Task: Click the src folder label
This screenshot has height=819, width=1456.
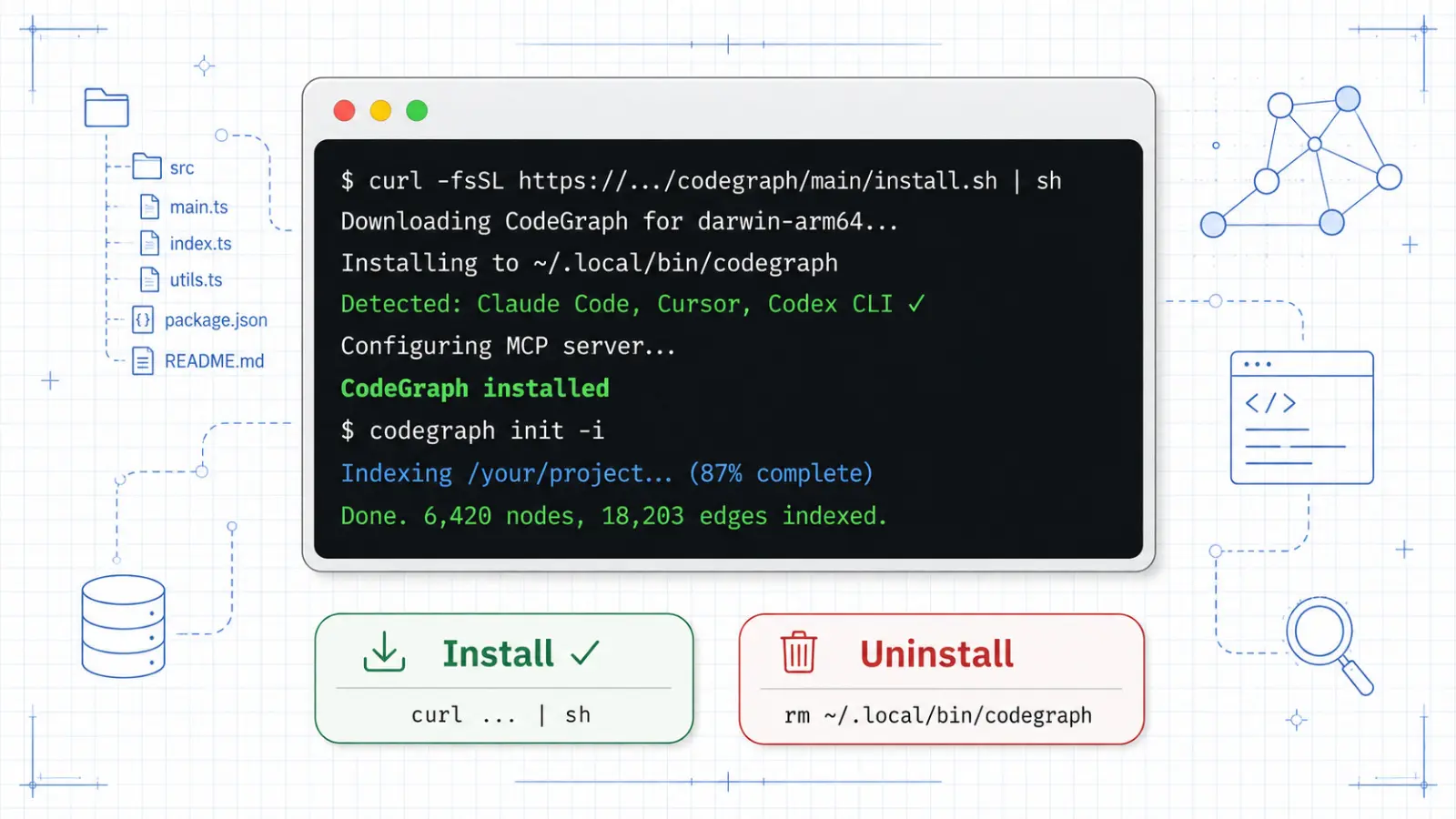Action: coord(182,168)
